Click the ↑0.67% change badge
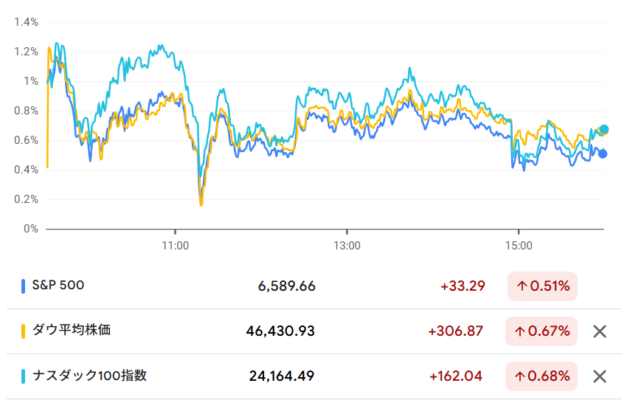Screen dimensions: 627x400 point(543,331)
